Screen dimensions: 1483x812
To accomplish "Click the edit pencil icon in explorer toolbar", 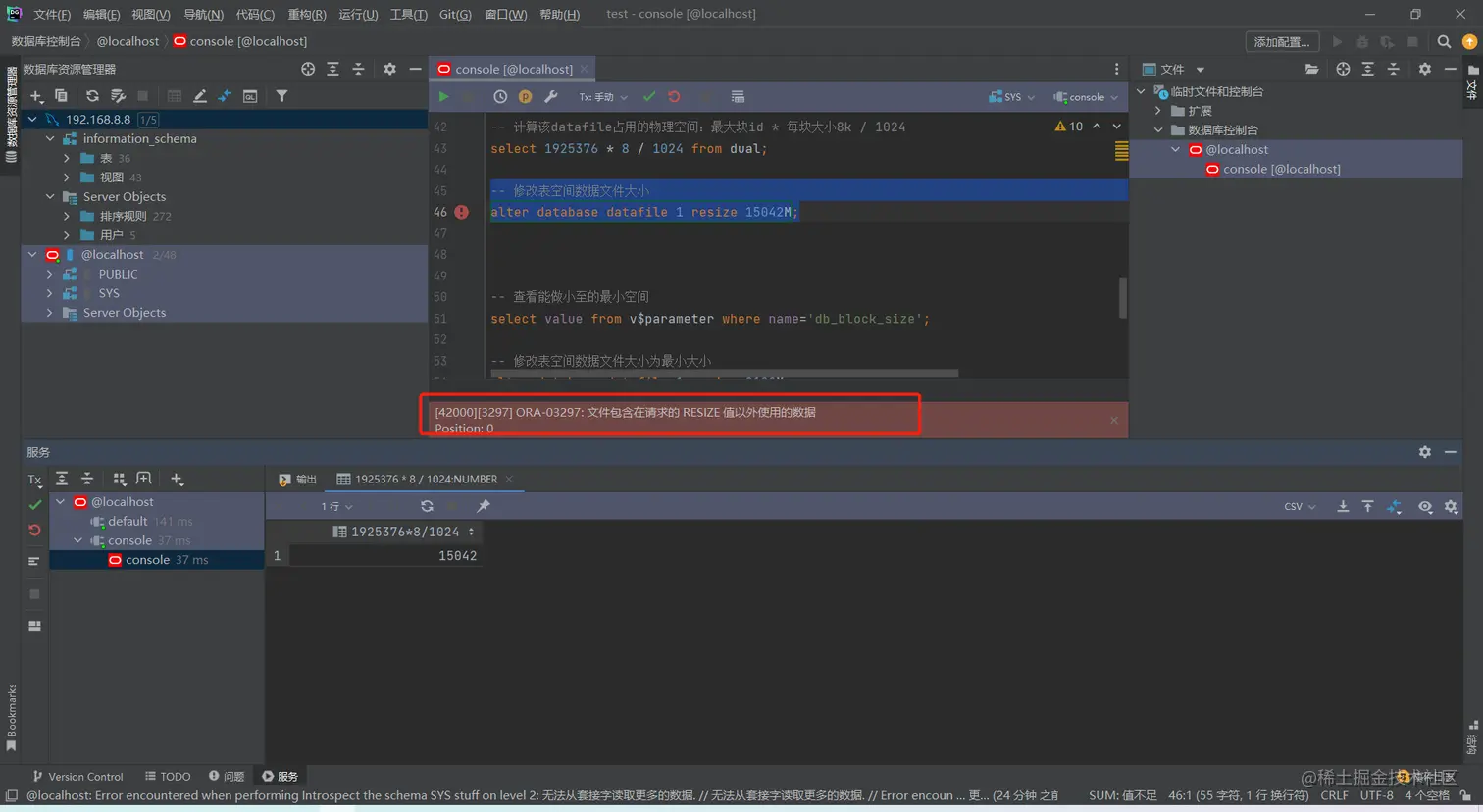I will [200, 96].
